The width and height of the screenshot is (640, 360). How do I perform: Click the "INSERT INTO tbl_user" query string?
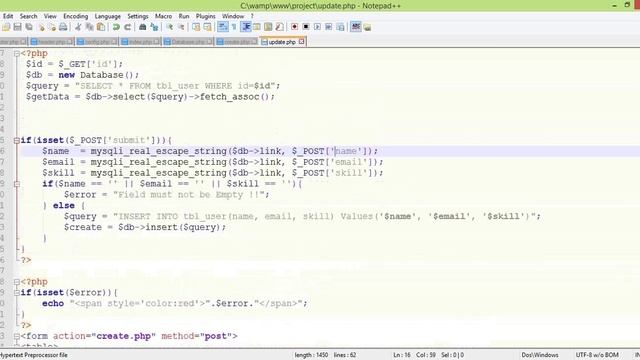[x=327, y=216]
